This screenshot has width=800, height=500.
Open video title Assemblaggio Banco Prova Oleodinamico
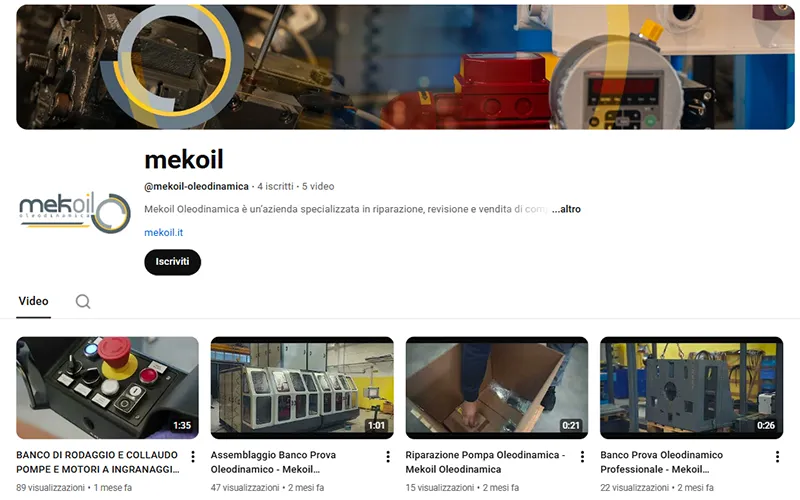(273, 462)
